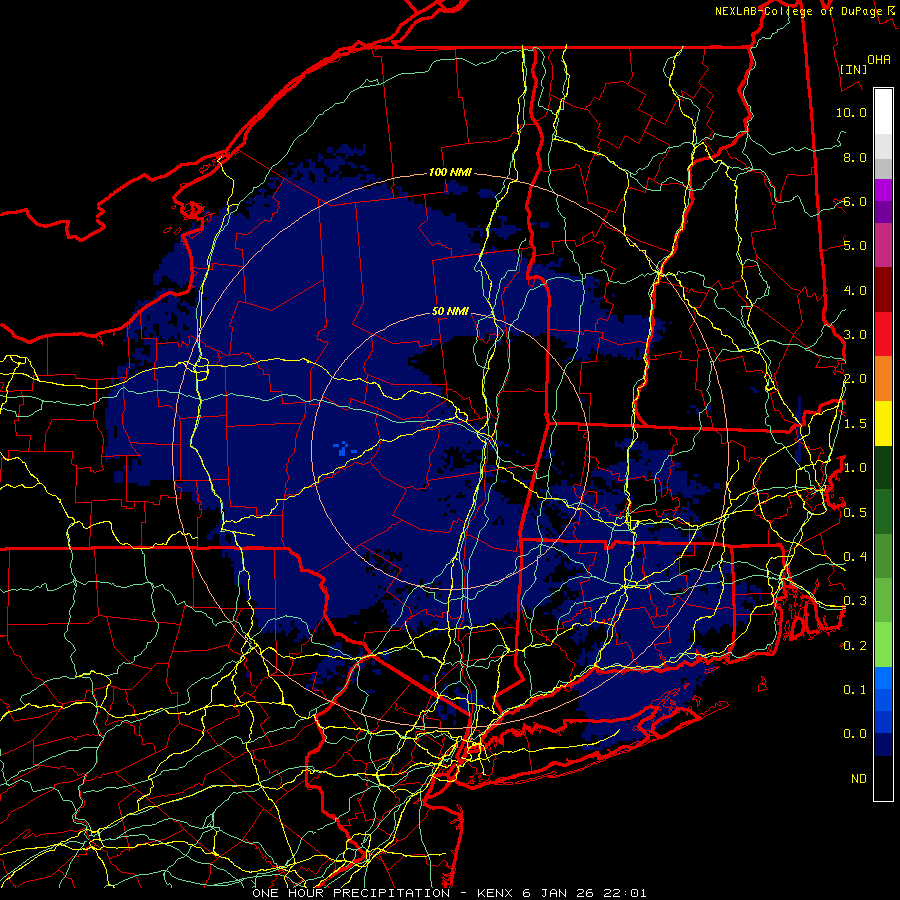900x900 pixels.
Task: Pick the pink legend swatch beside 5.0
Action: click(883, 246)
